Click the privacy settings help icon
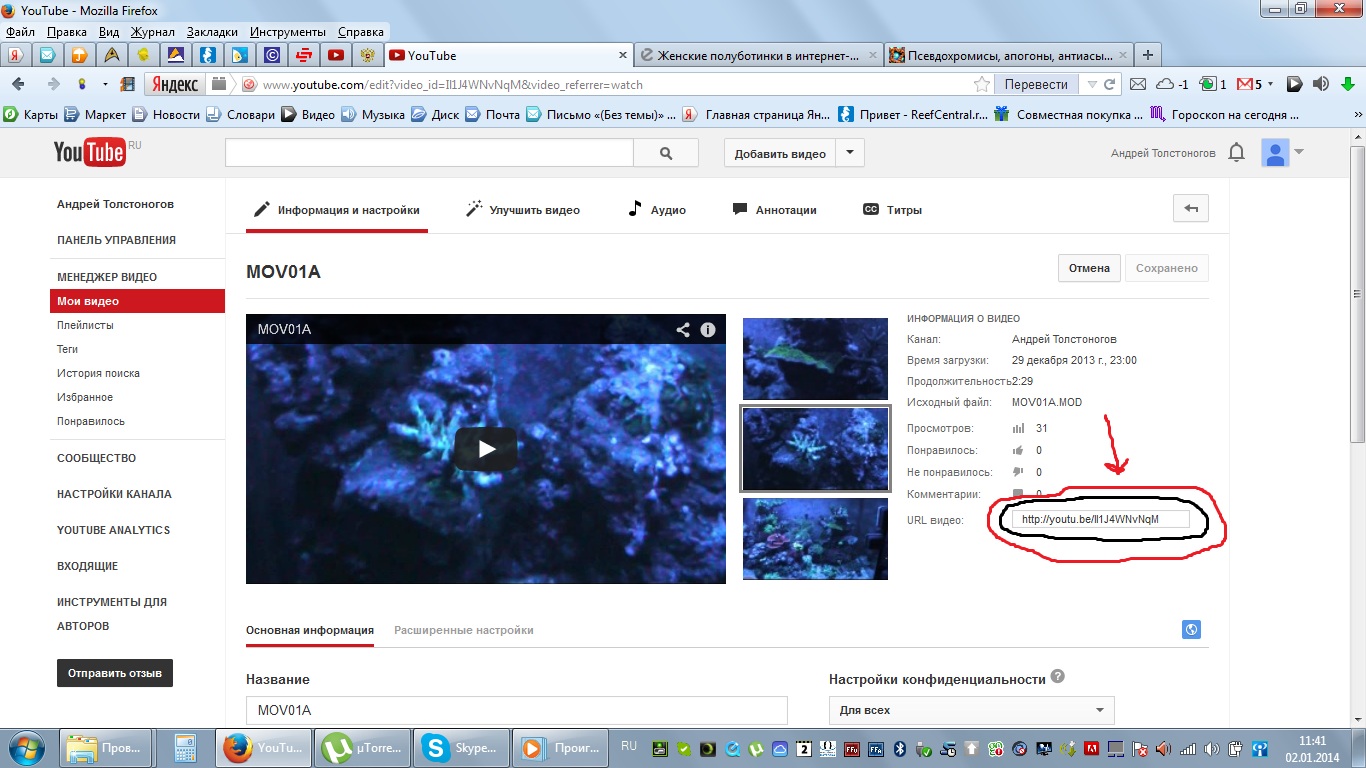This screenshot has height=768, width=1366. point(1058,677)
